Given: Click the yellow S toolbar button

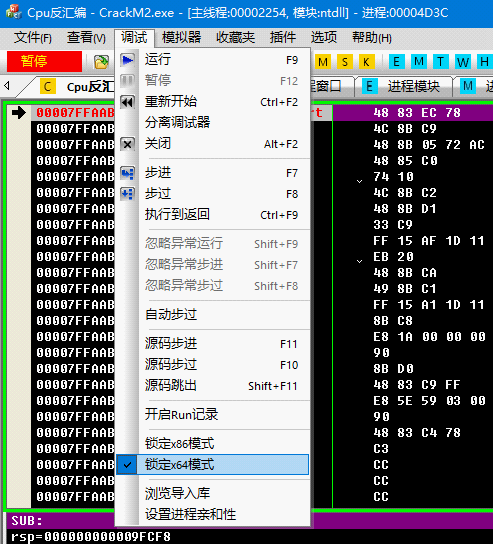Looking at the screenshot, I should pyautogui.click(x=345, y=62).
